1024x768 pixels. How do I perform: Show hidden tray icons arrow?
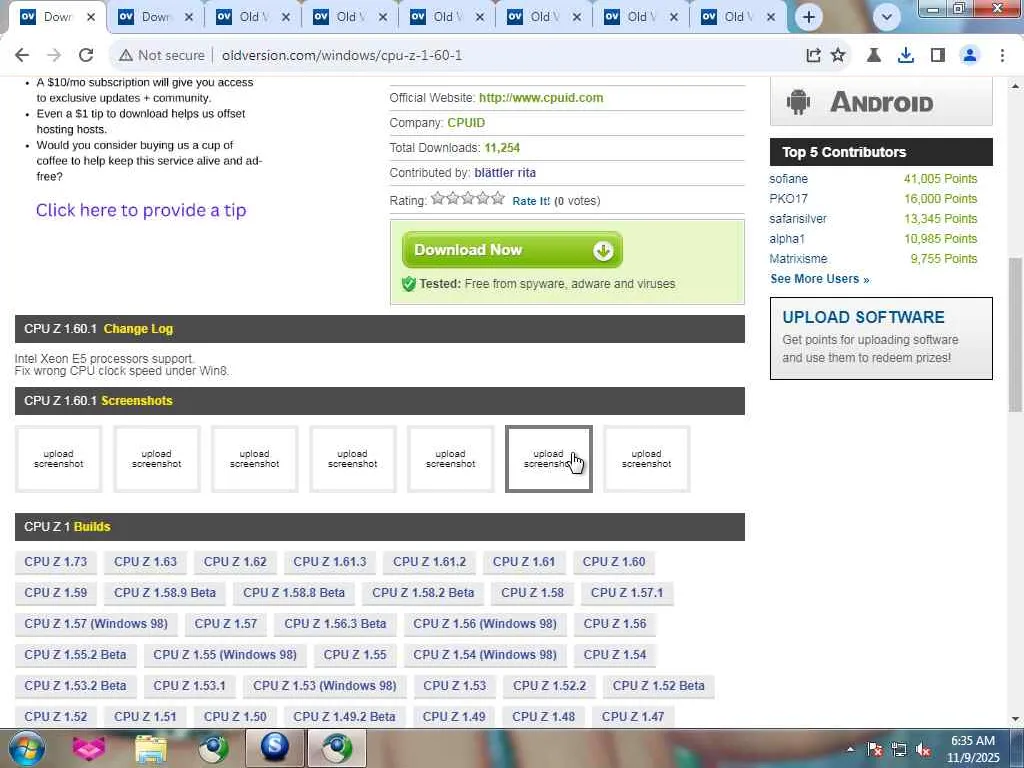(x=850, y=749)
